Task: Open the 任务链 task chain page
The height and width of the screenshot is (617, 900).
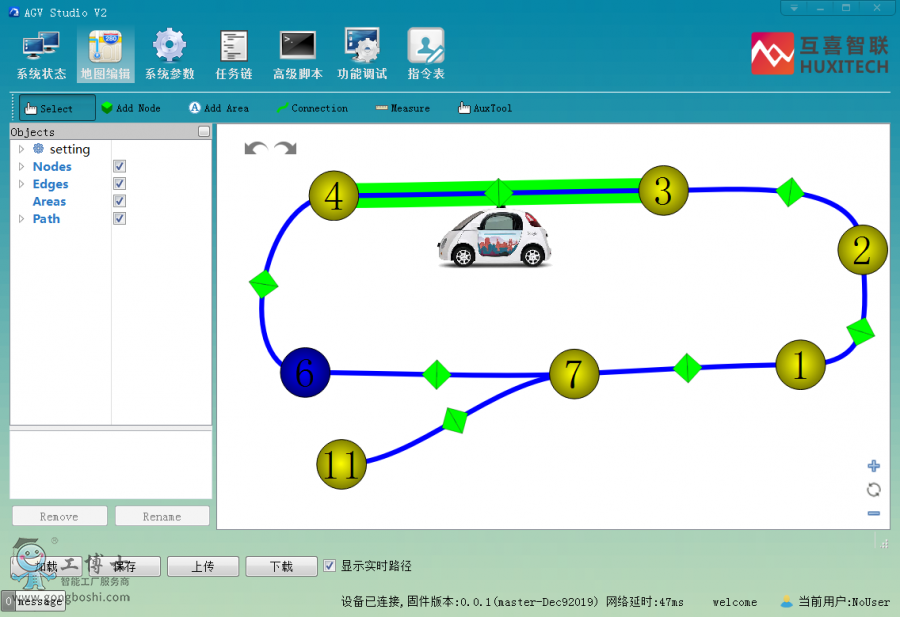Action: pos(233,54)
